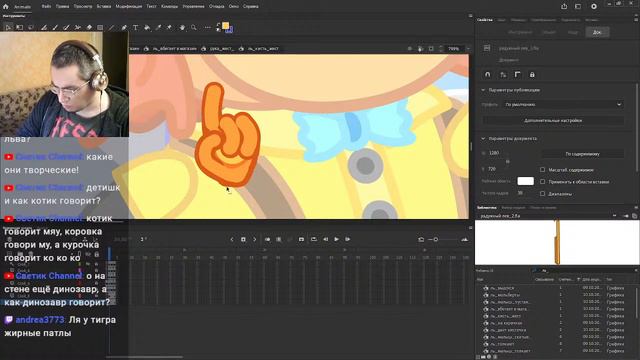Click По содержимому button

point(582,154)
